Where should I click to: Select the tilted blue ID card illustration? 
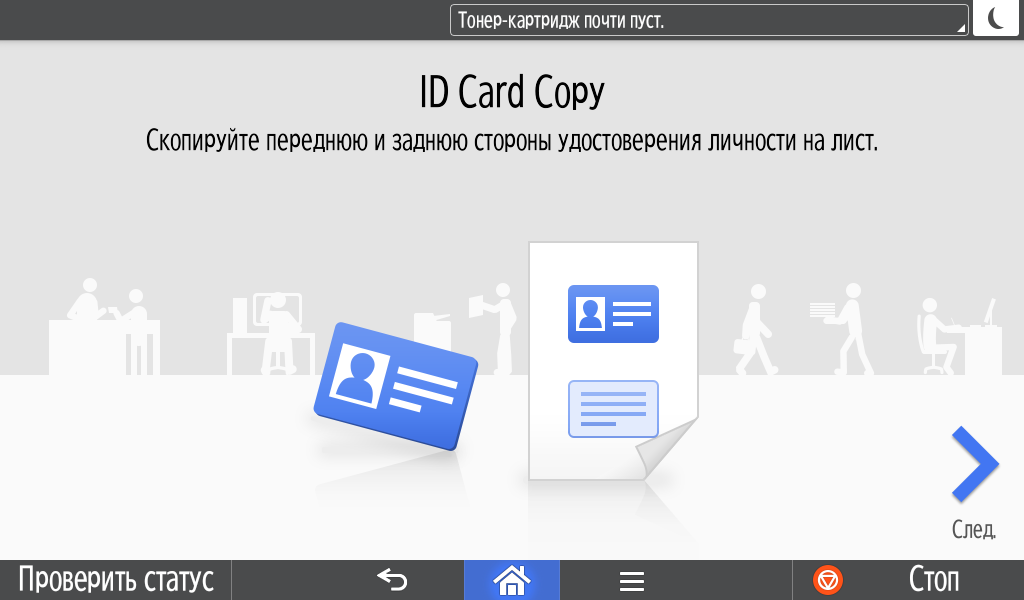coord(396,386)
